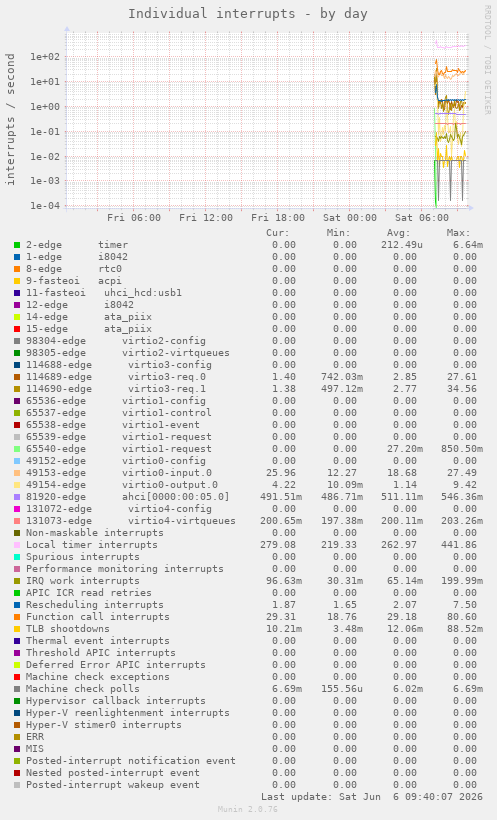Click the IRQ work interrupts label
This screenshot has width=497, height=820.
(83, 581)
